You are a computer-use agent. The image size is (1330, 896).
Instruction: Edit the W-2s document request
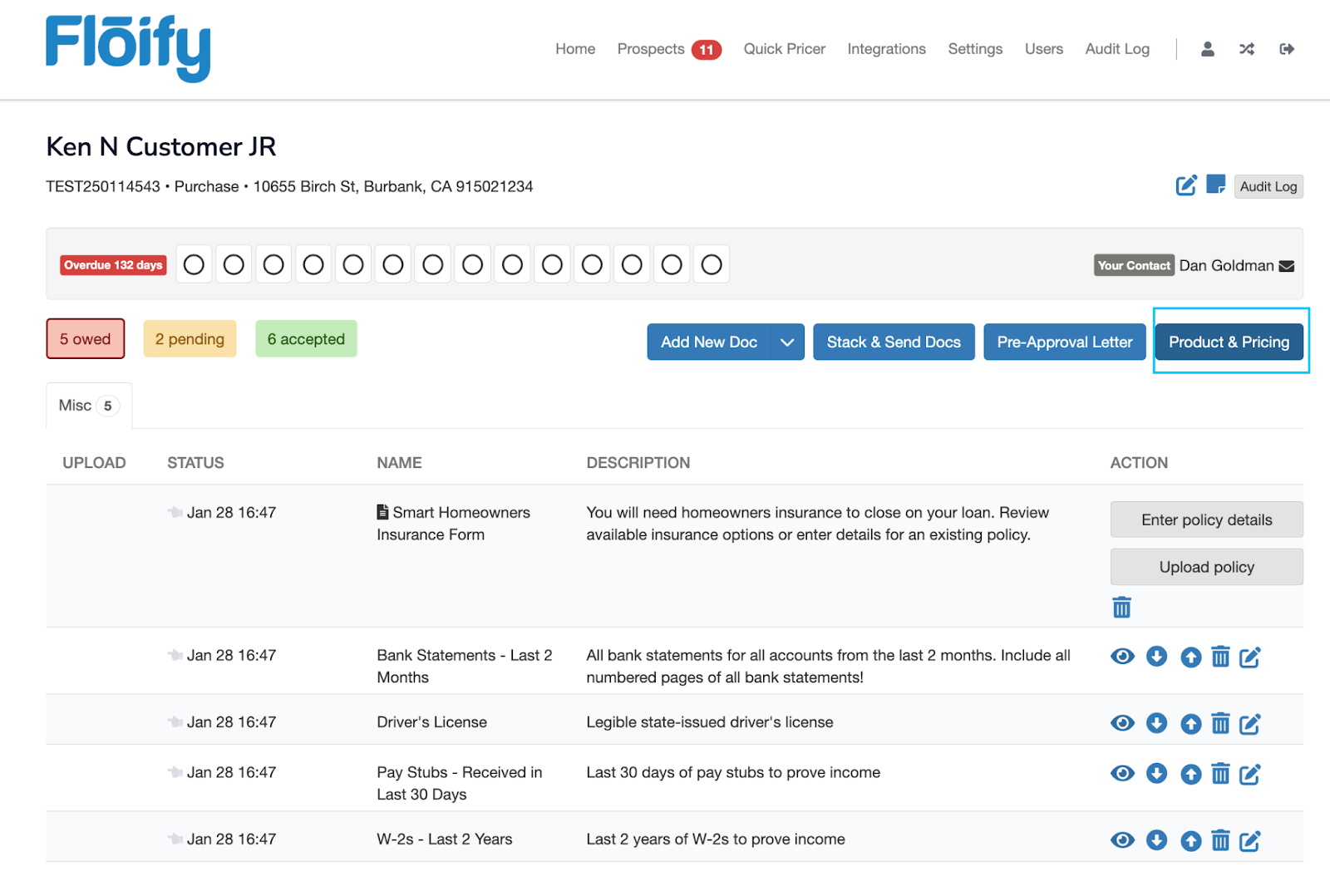(x=1249, y=841)
